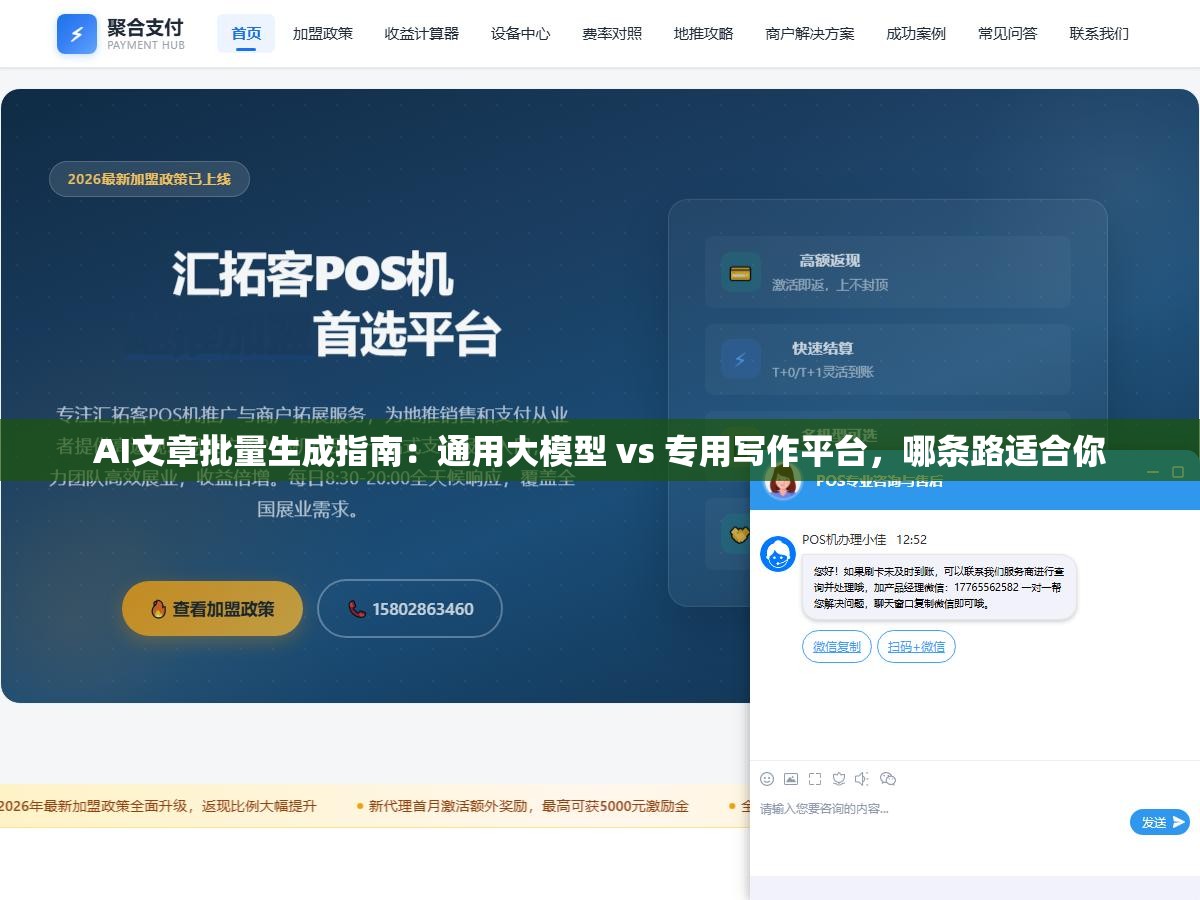This screenshot has height=900, width=1200.
Task: Click the 2026最新加盟政策已上线 badge
Action: coord(149,179)
